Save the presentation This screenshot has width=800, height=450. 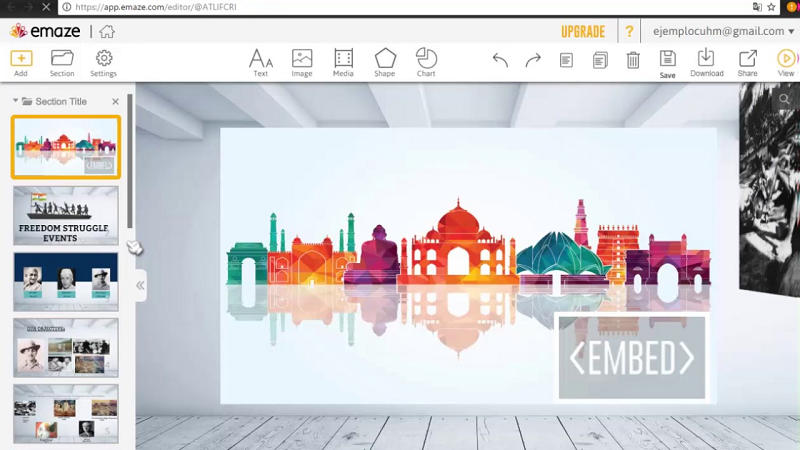[667, 61]
